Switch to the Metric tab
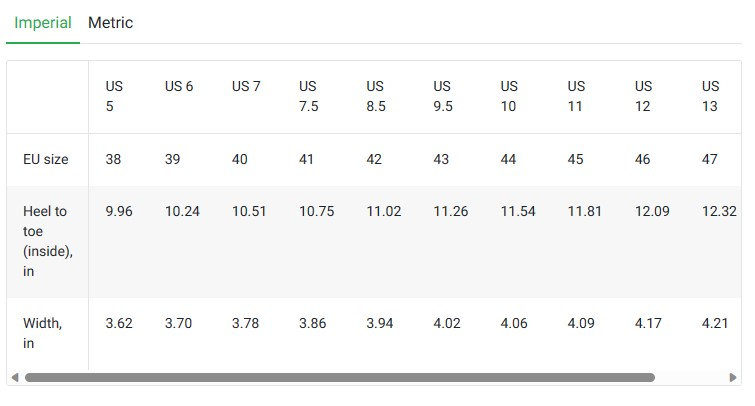 (110, 23)
